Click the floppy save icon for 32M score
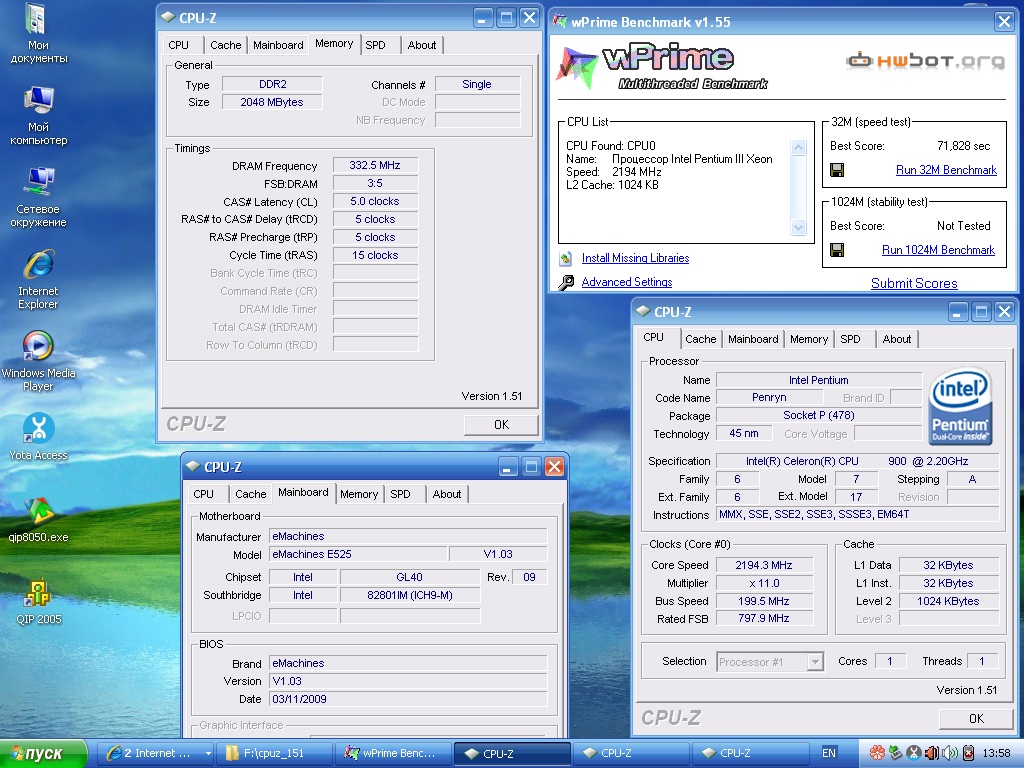Screen dimensions: 1024x768 point(837,170)
